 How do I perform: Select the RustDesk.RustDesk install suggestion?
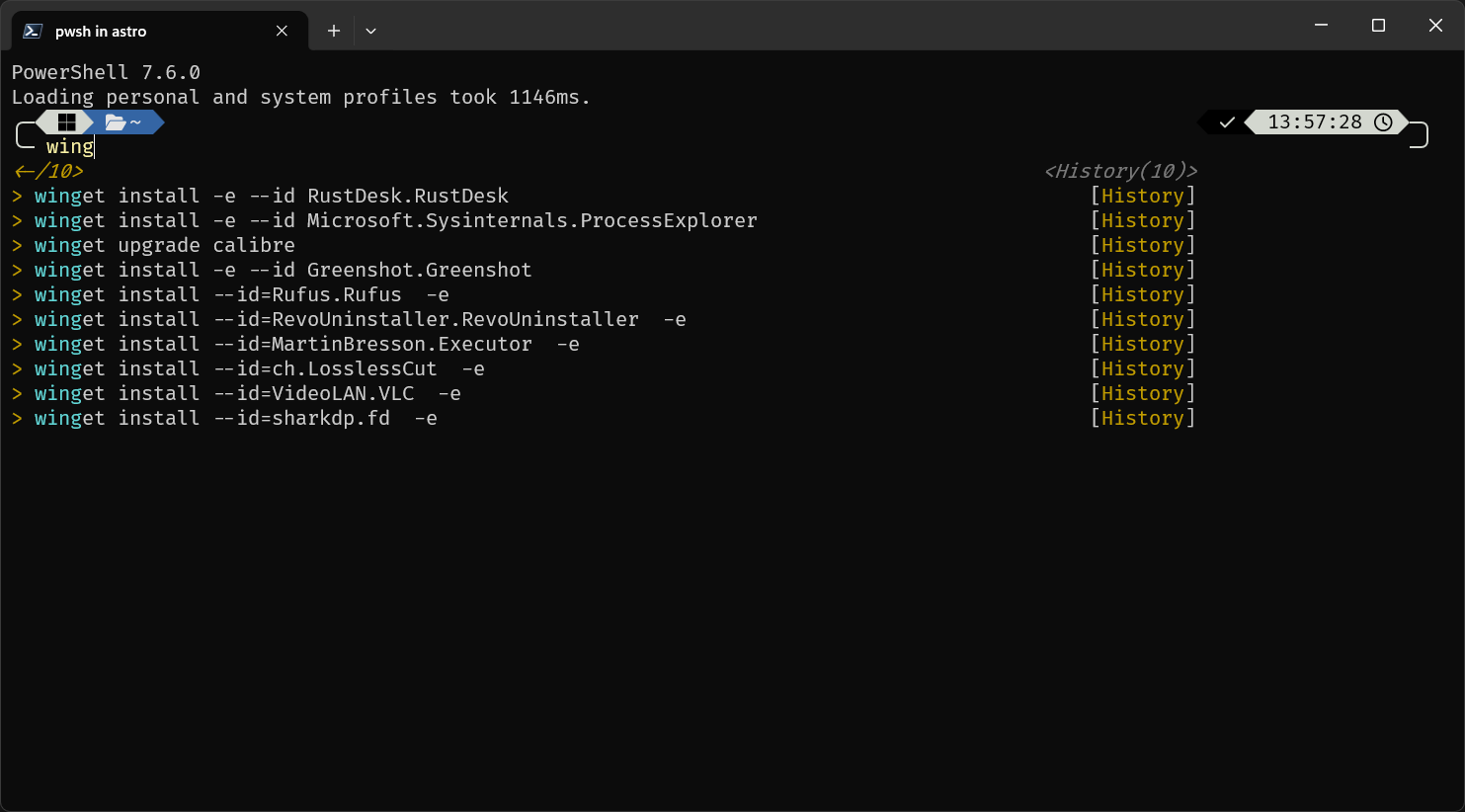coord(272,196)
